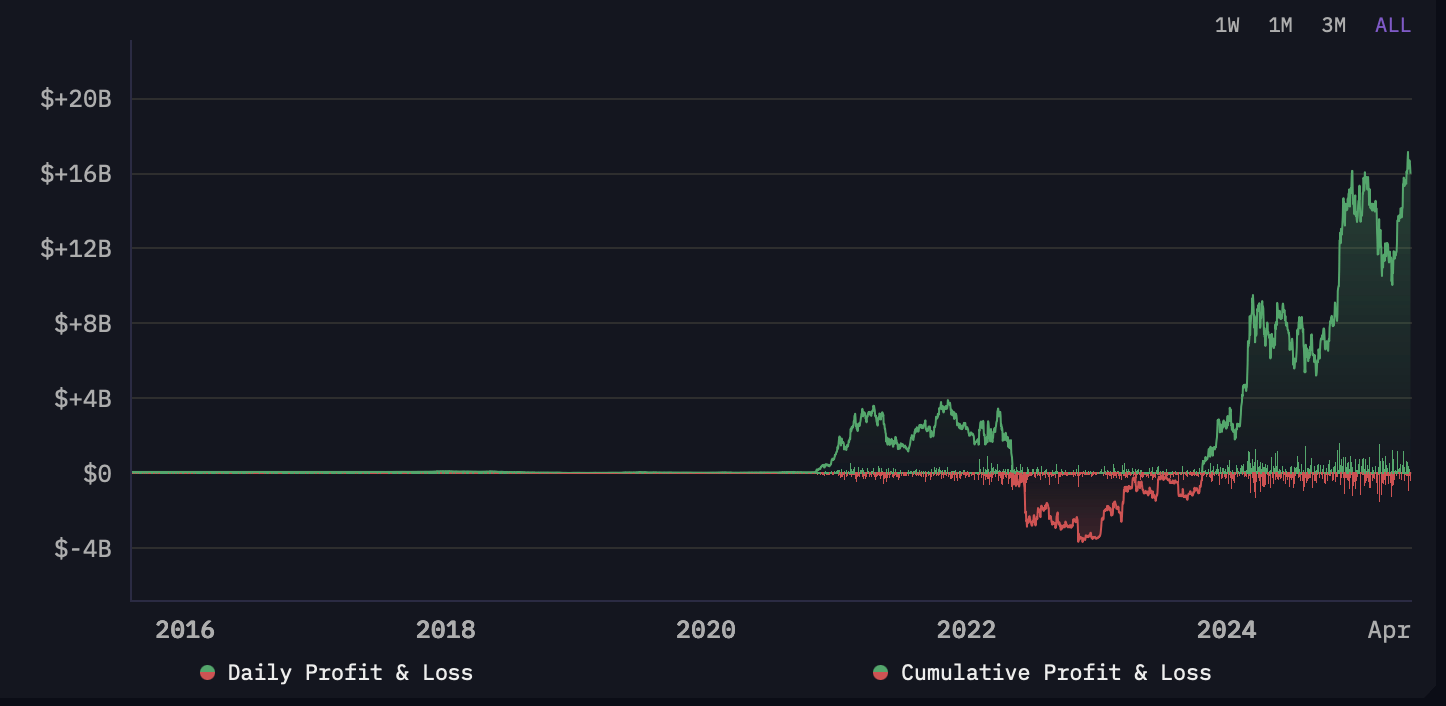
Task: Switch chart to 1M range
Action: (1280, 26)
